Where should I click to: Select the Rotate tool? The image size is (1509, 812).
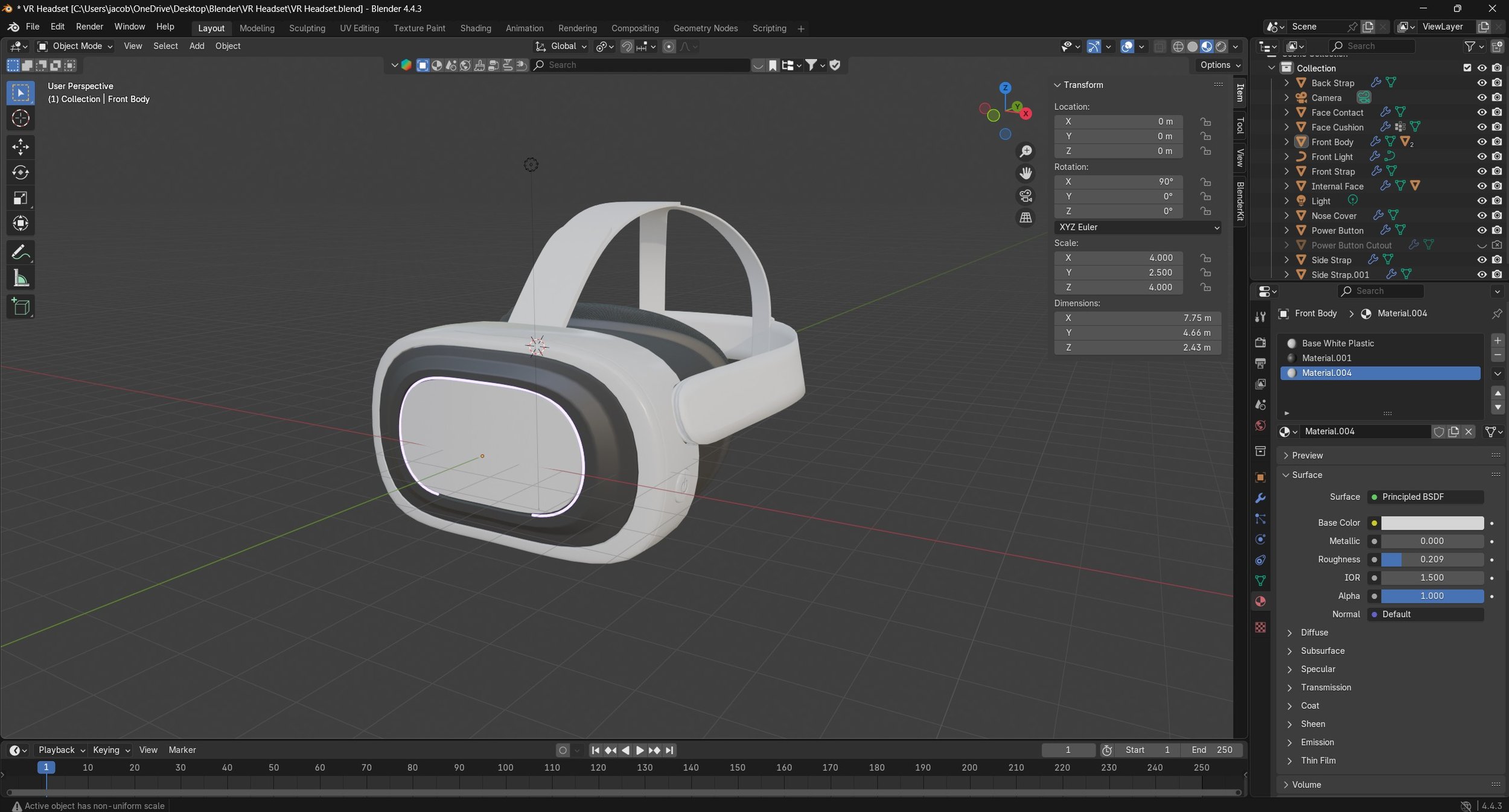click(21, 173)
